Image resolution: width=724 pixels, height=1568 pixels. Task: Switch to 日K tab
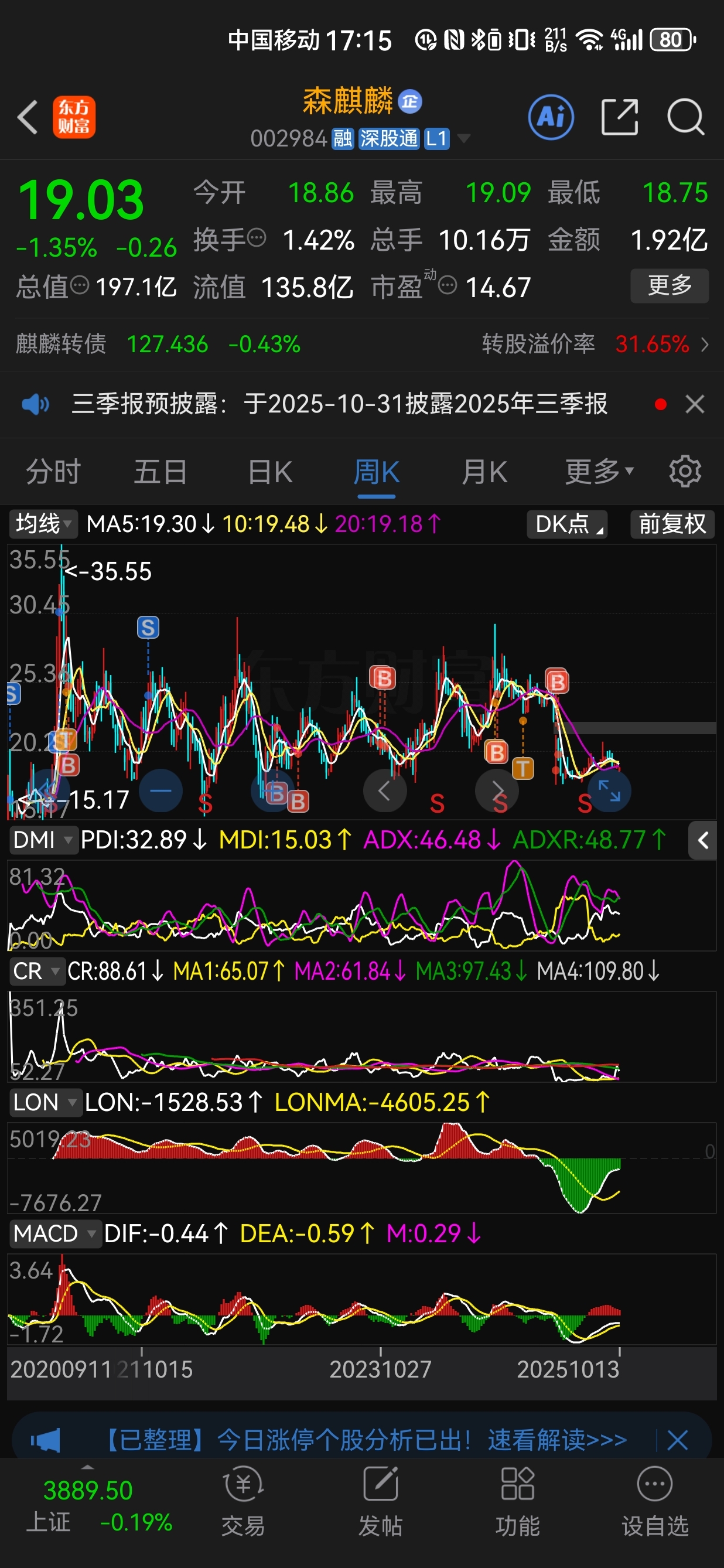(270, 472)
